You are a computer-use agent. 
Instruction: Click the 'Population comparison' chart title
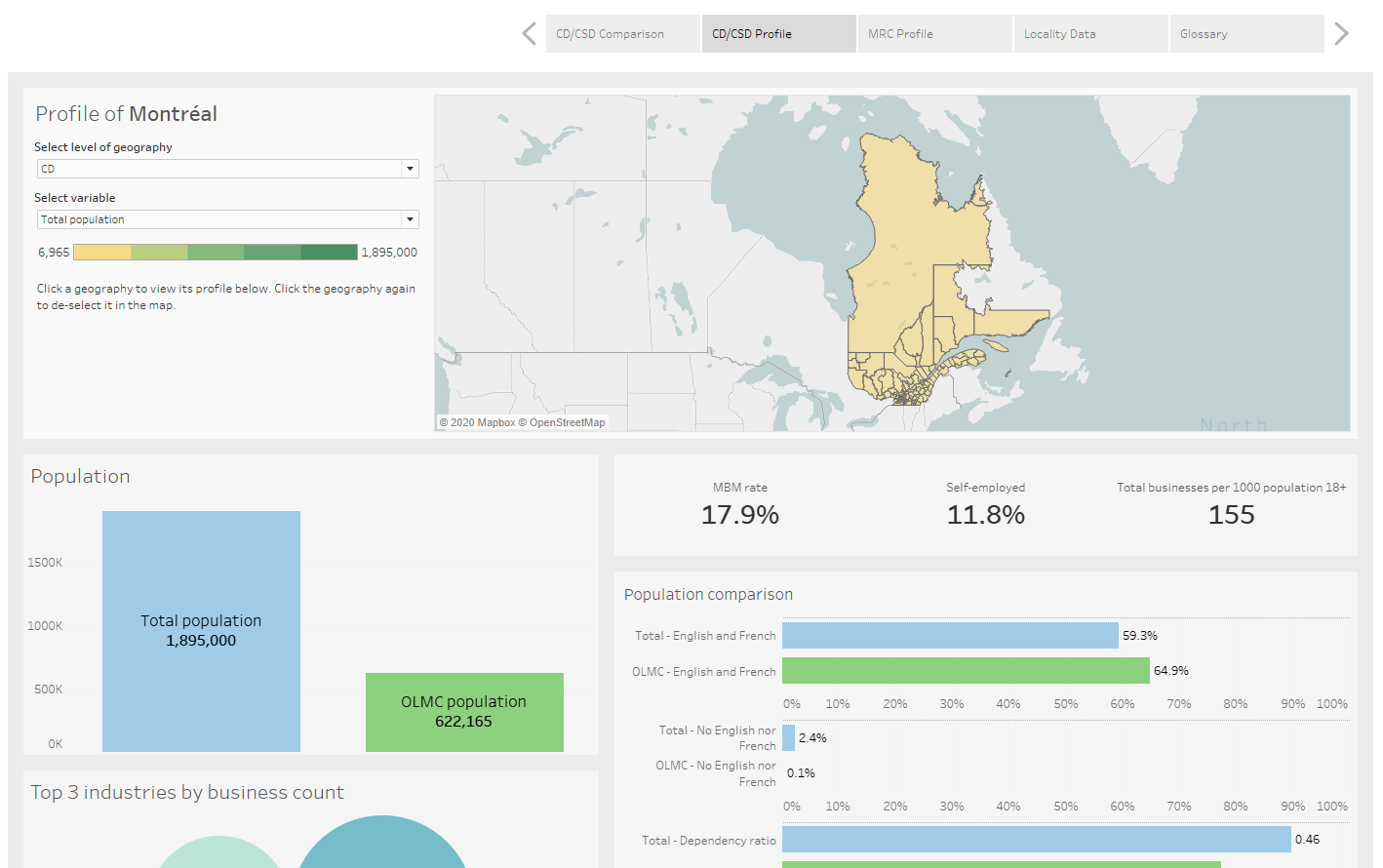708,595
